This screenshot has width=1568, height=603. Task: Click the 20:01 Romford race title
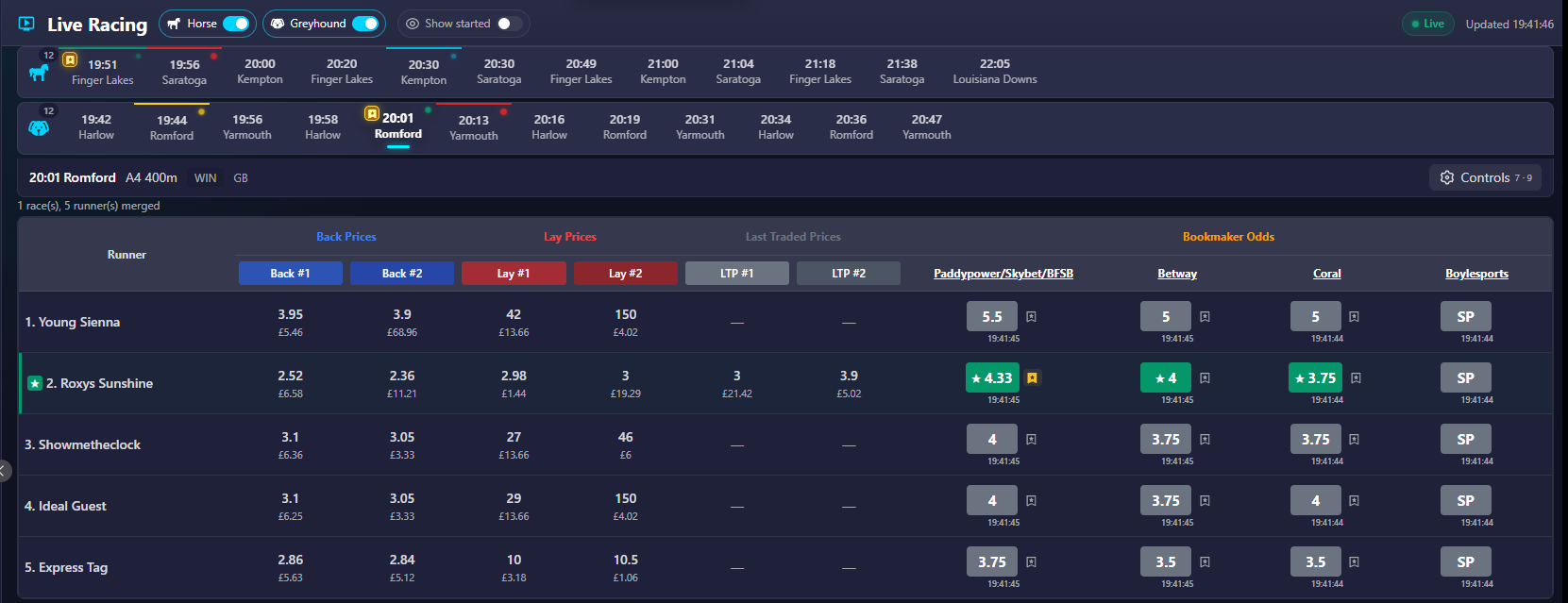pyautogui.click(x=73, y=177)
